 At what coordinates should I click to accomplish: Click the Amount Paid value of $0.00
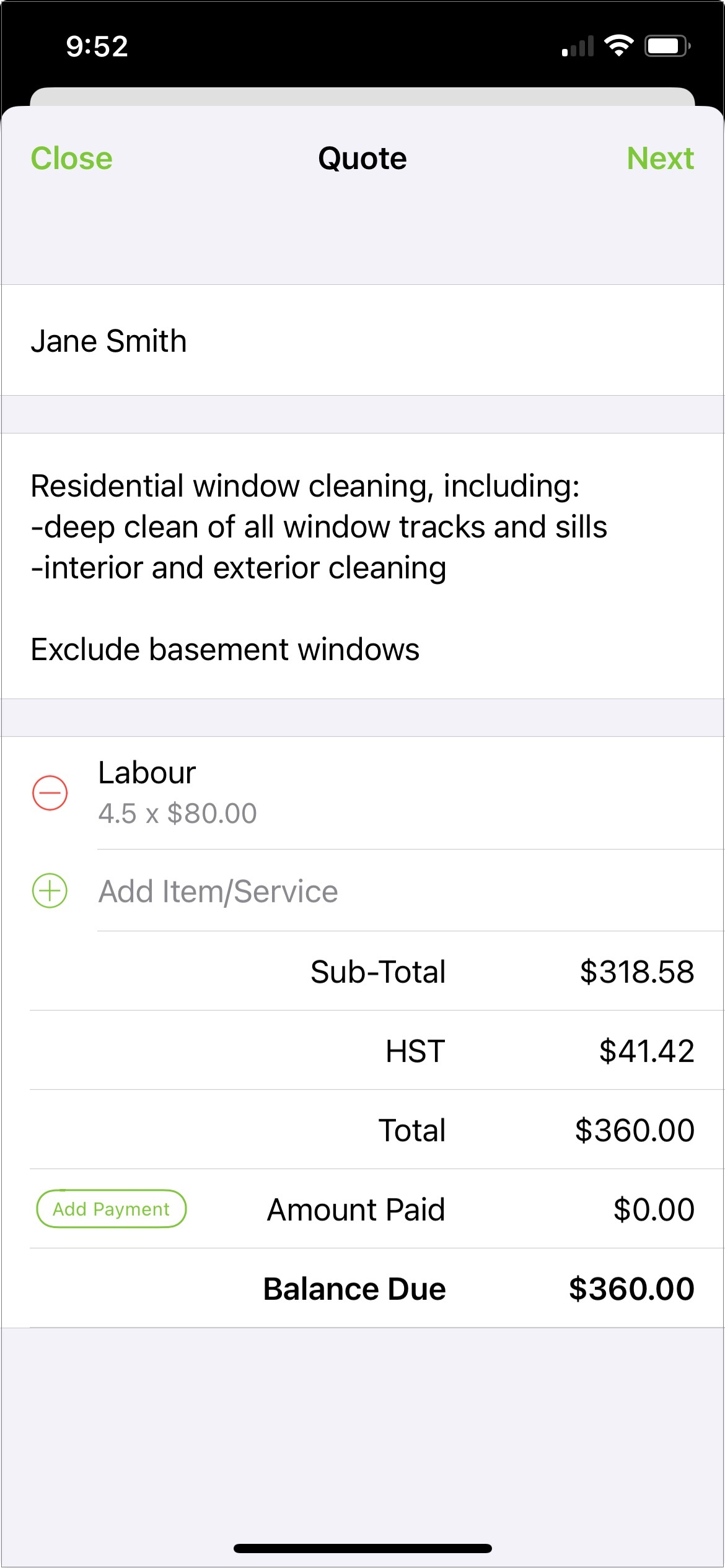point(653,1208)
